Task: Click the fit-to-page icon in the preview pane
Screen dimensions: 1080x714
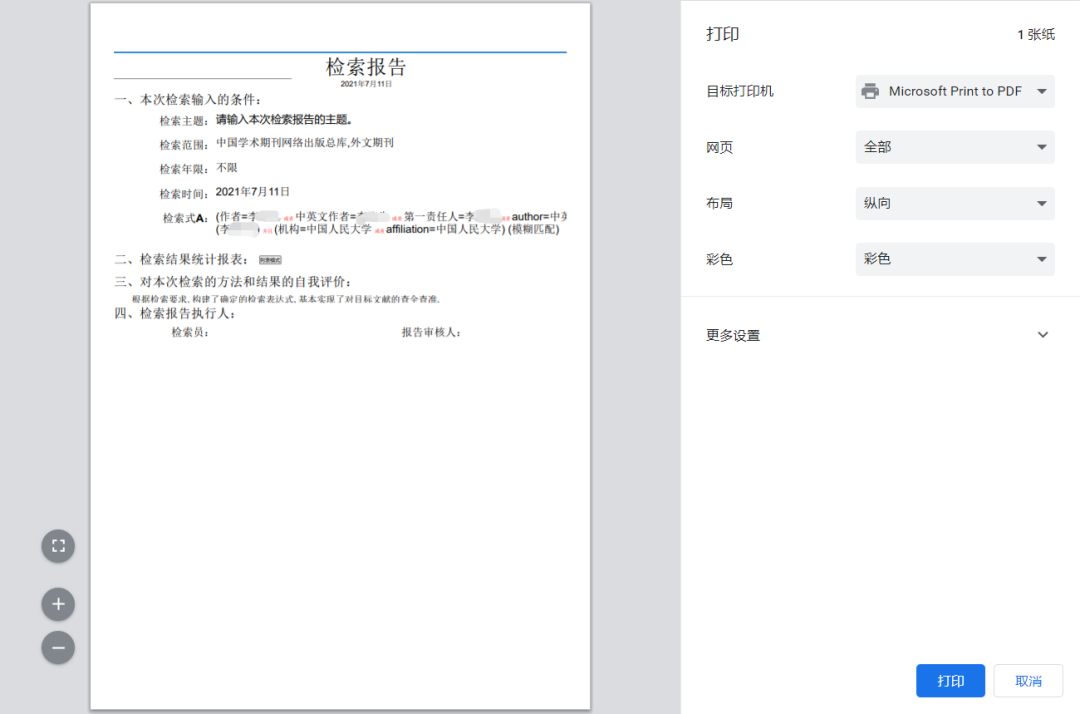Action: click(x=57, y=546)
